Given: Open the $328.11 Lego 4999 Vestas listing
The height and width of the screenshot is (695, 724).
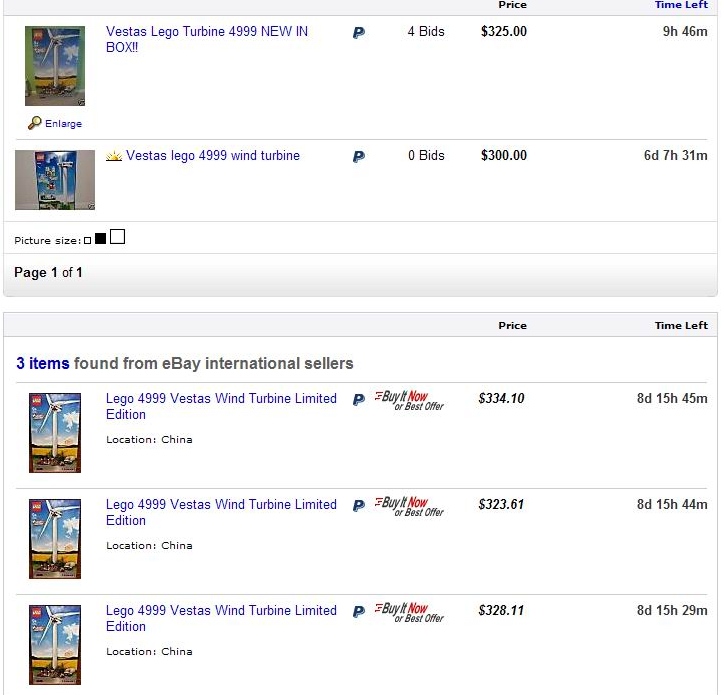Looking at the screenshot, I should 221,618.
